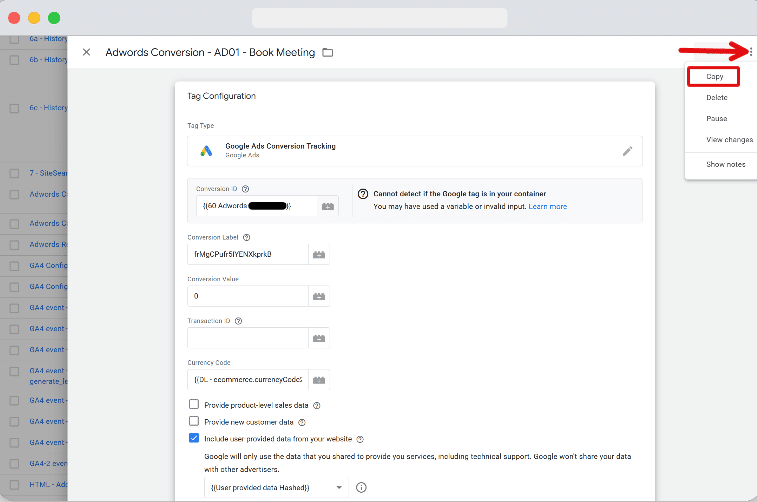Click into the Conversion Value field
757x502 pixels.
[x=248, y=296]
